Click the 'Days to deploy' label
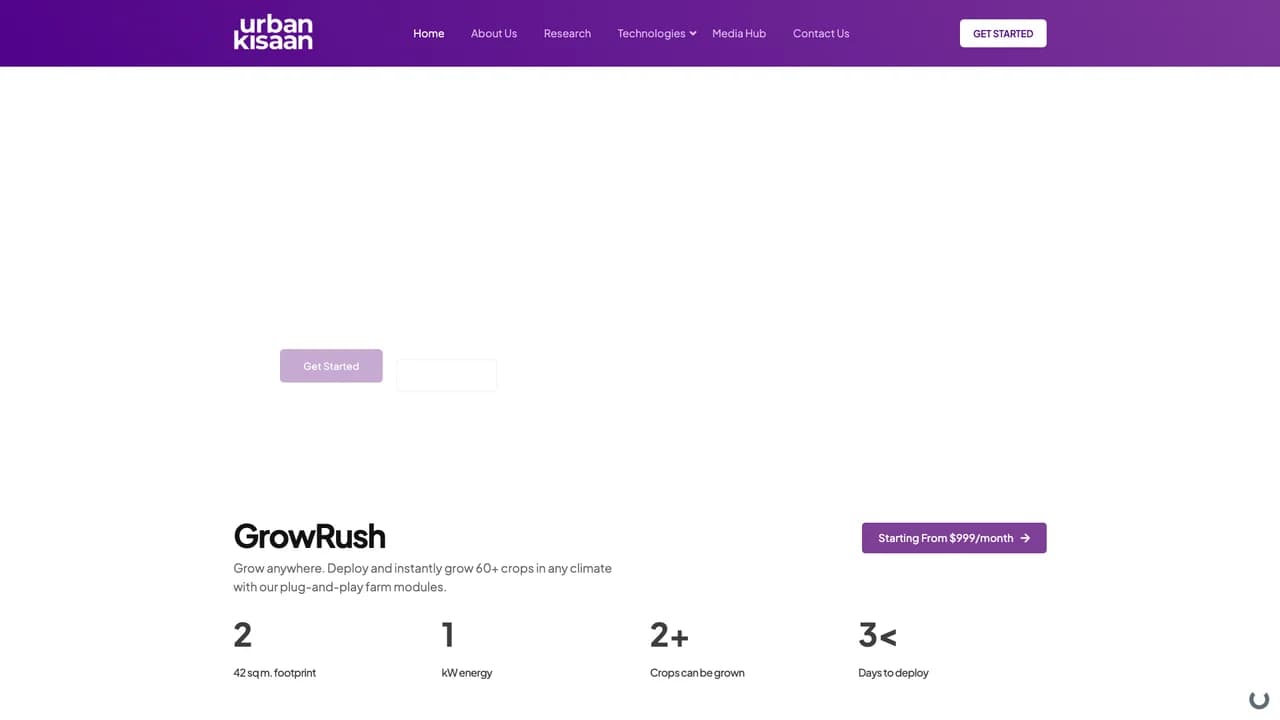This screenshot has height=720, width=1280. [893, 673]
